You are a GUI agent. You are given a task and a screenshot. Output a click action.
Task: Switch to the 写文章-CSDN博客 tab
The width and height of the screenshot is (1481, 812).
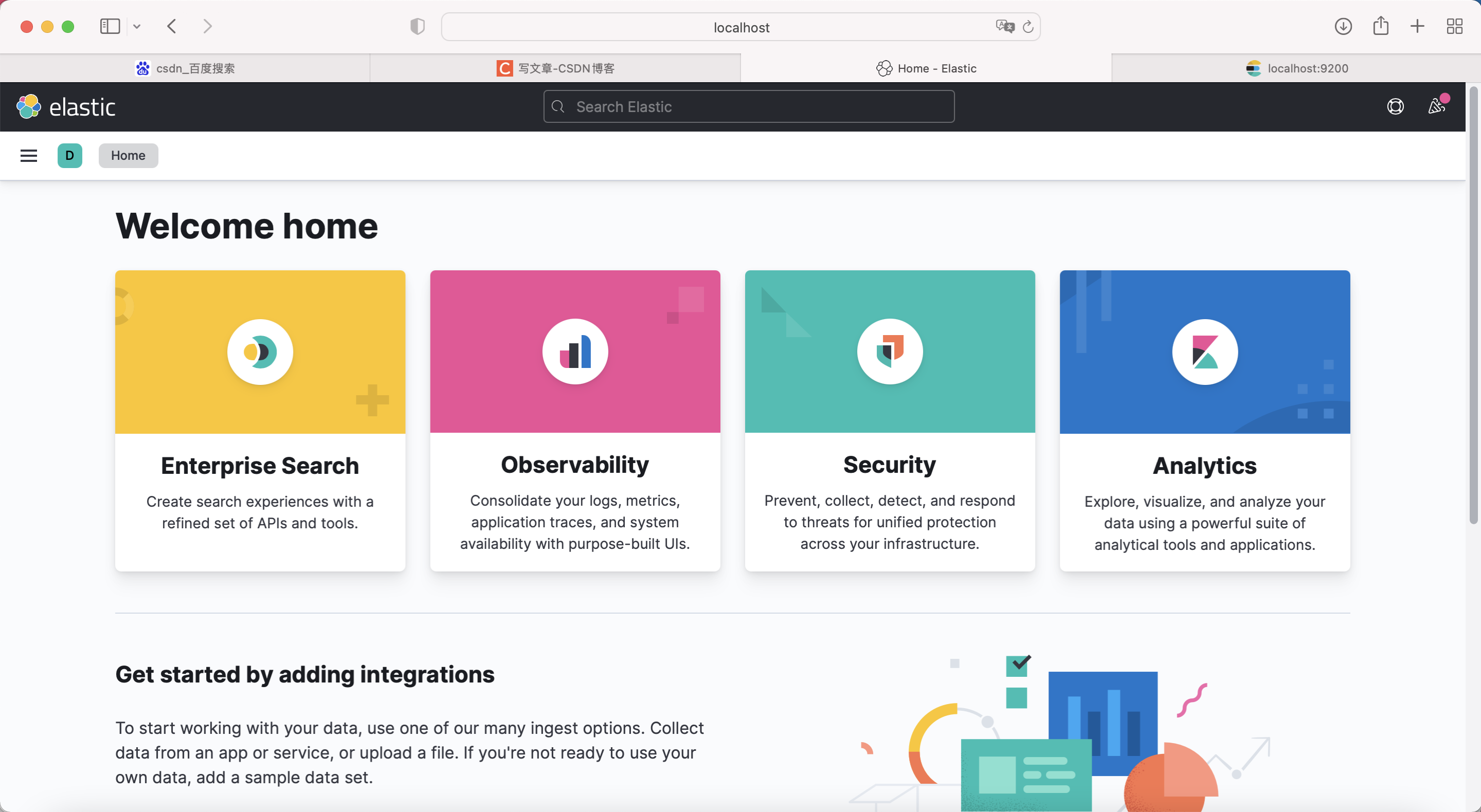coord(555,68)
